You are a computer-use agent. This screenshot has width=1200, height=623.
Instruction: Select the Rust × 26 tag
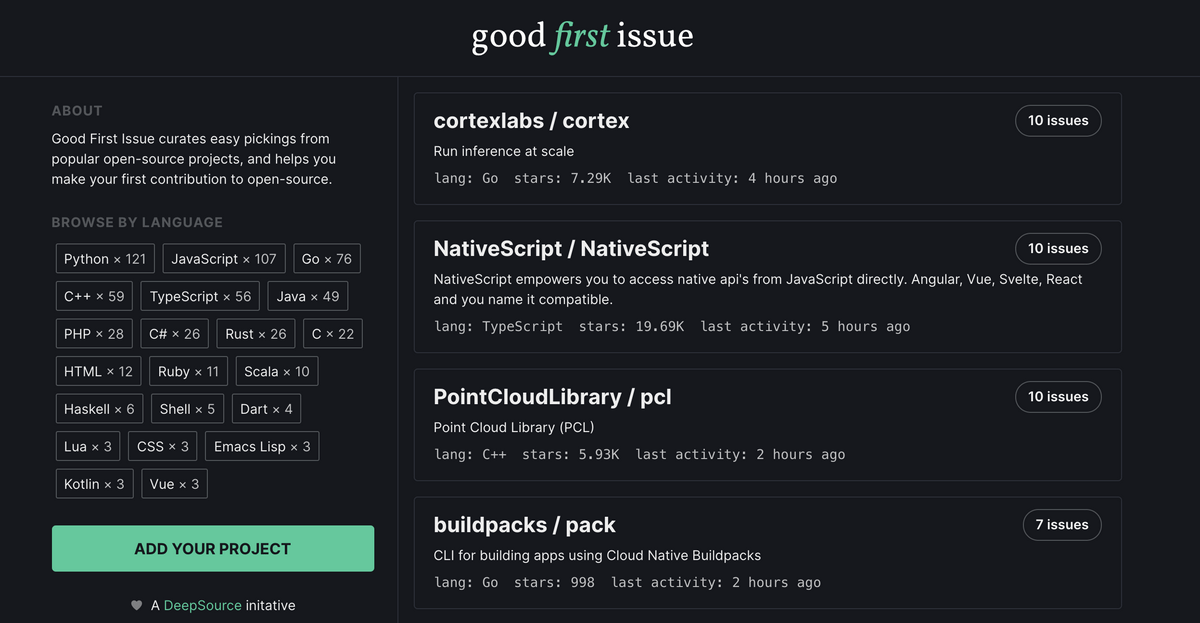[256, 334]
